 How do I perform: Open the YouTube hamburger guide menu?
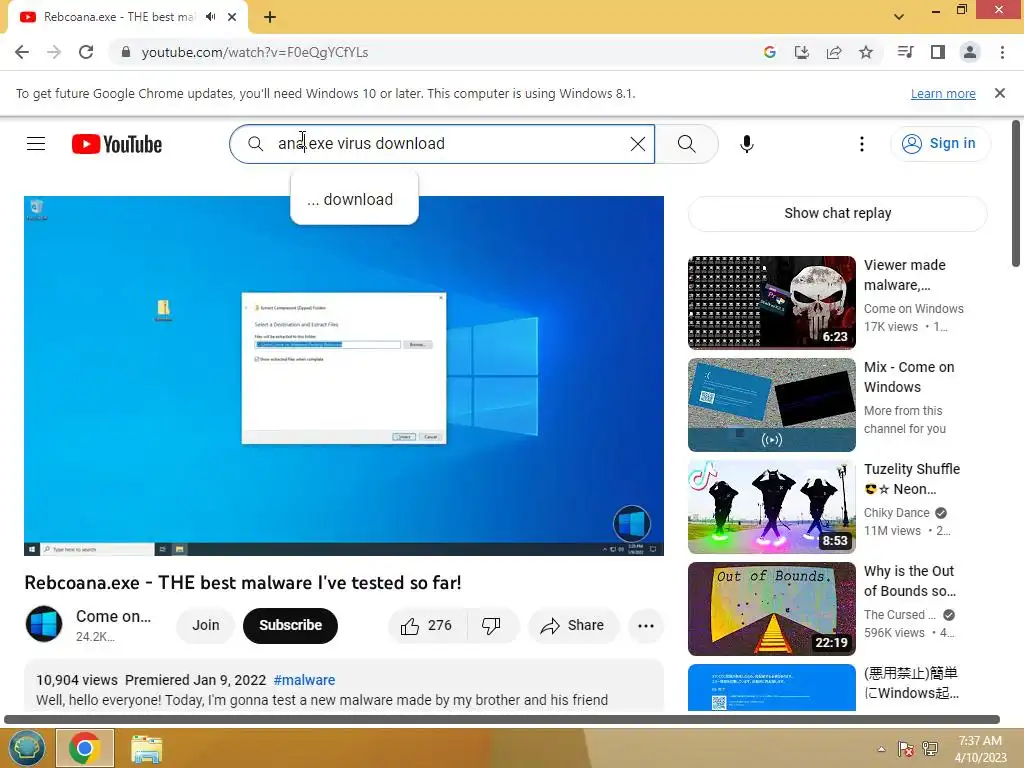[36, 144]
